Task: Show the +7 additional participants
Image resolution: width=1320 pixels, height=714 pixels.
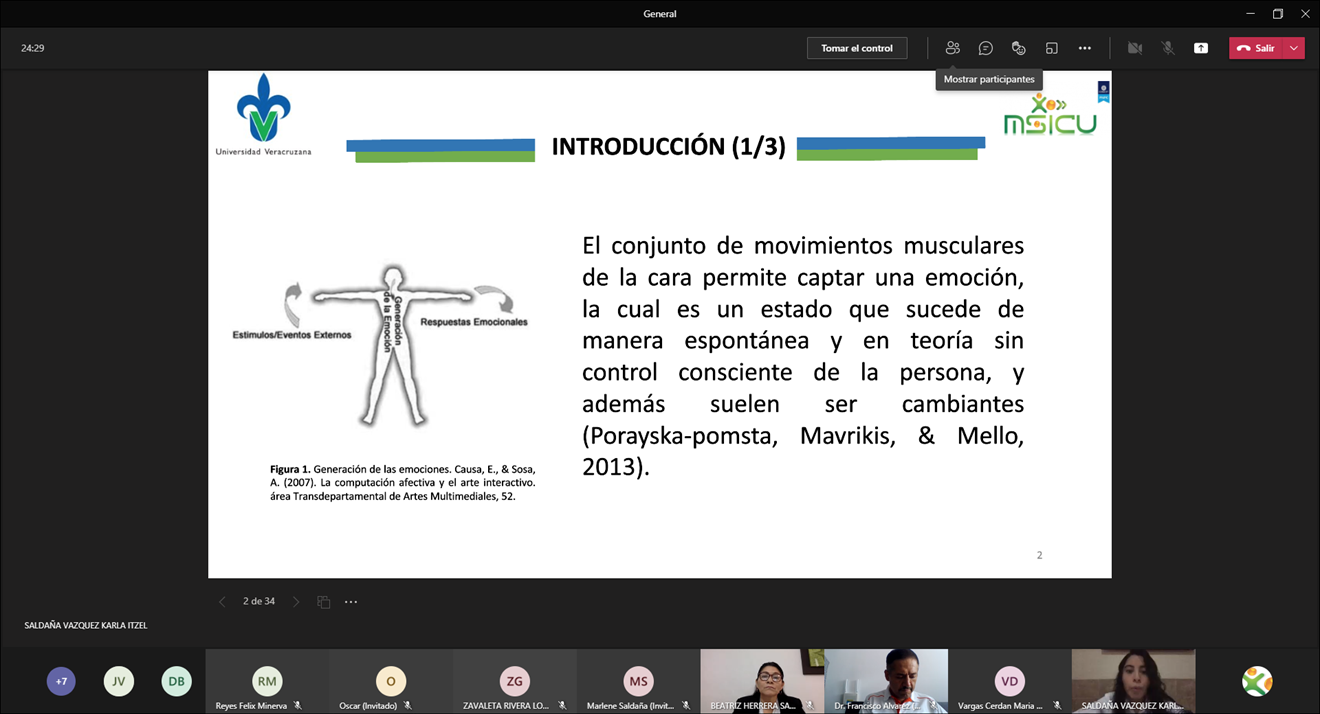Action: click(x=61, y=681)
